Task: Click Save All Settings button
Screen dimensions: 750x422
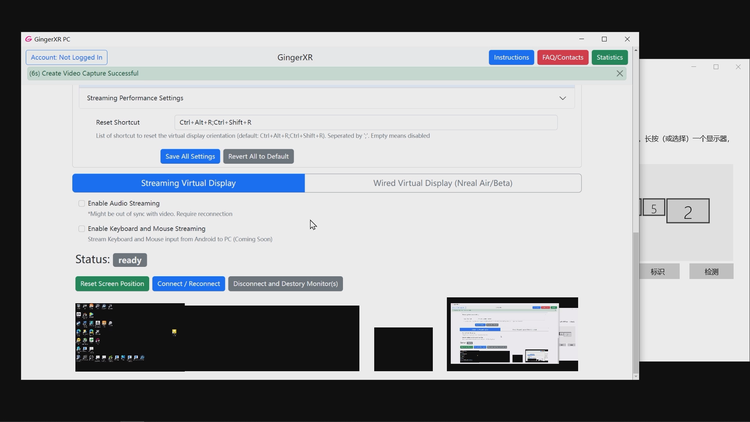Action: pos(190,156)
